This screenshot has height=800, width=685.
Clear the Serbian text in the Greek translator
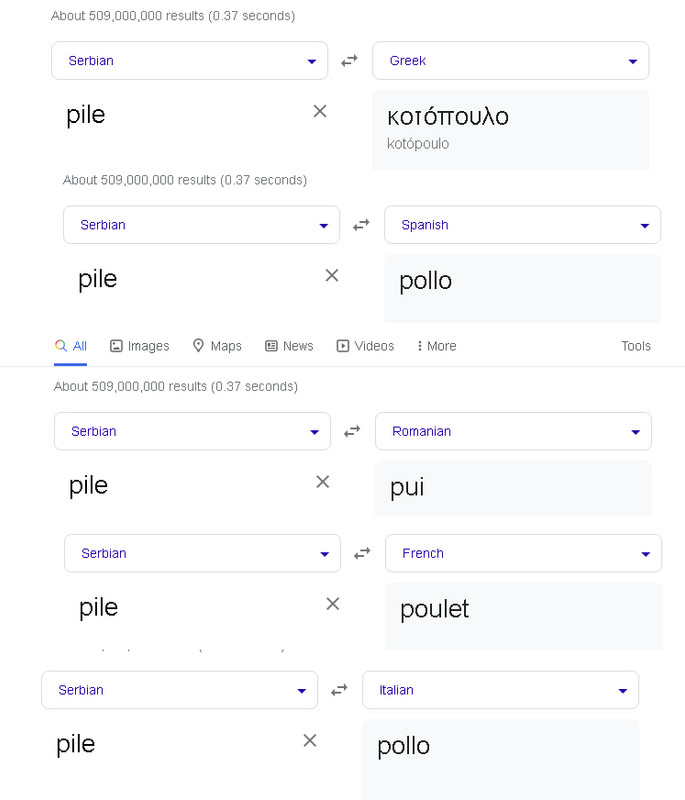(320, 111)
